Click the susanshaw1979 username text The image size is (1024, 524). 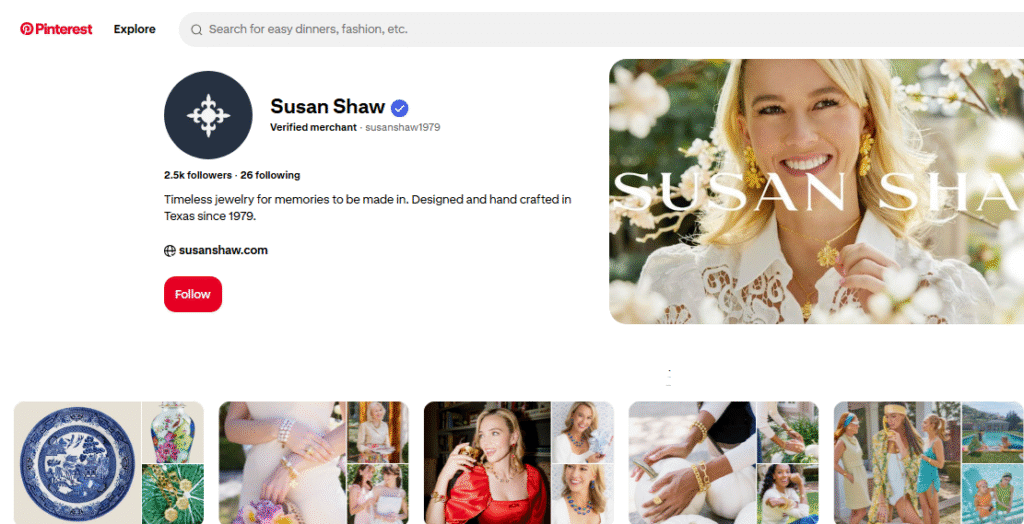[x=403, y=127]
